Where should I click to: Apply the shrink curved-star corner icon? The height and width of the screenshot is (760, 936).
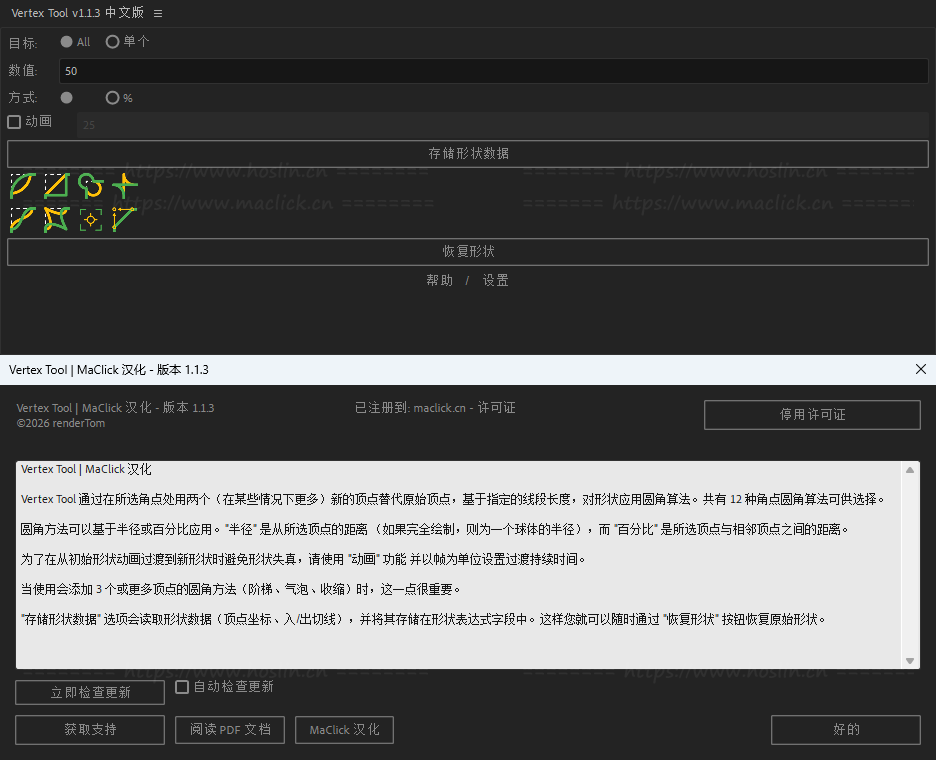(57, 219)
